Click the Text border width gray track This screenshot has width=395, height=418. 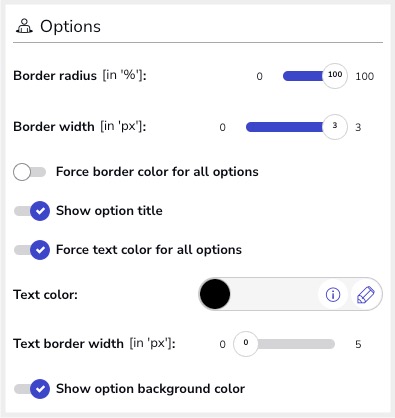click(296, 344)
